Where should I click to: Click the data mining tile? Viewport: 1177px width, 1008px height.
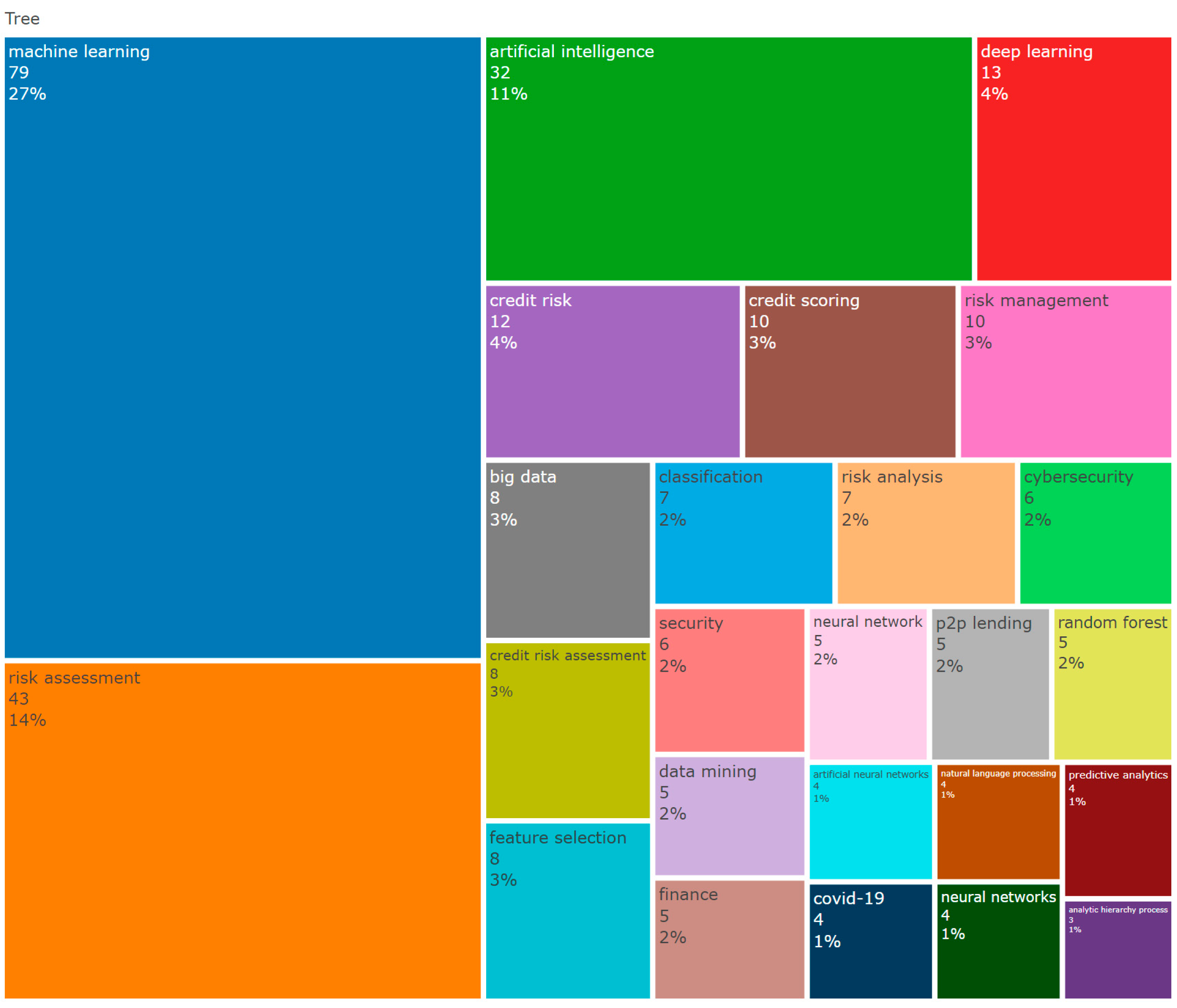(x=729, y=815)
